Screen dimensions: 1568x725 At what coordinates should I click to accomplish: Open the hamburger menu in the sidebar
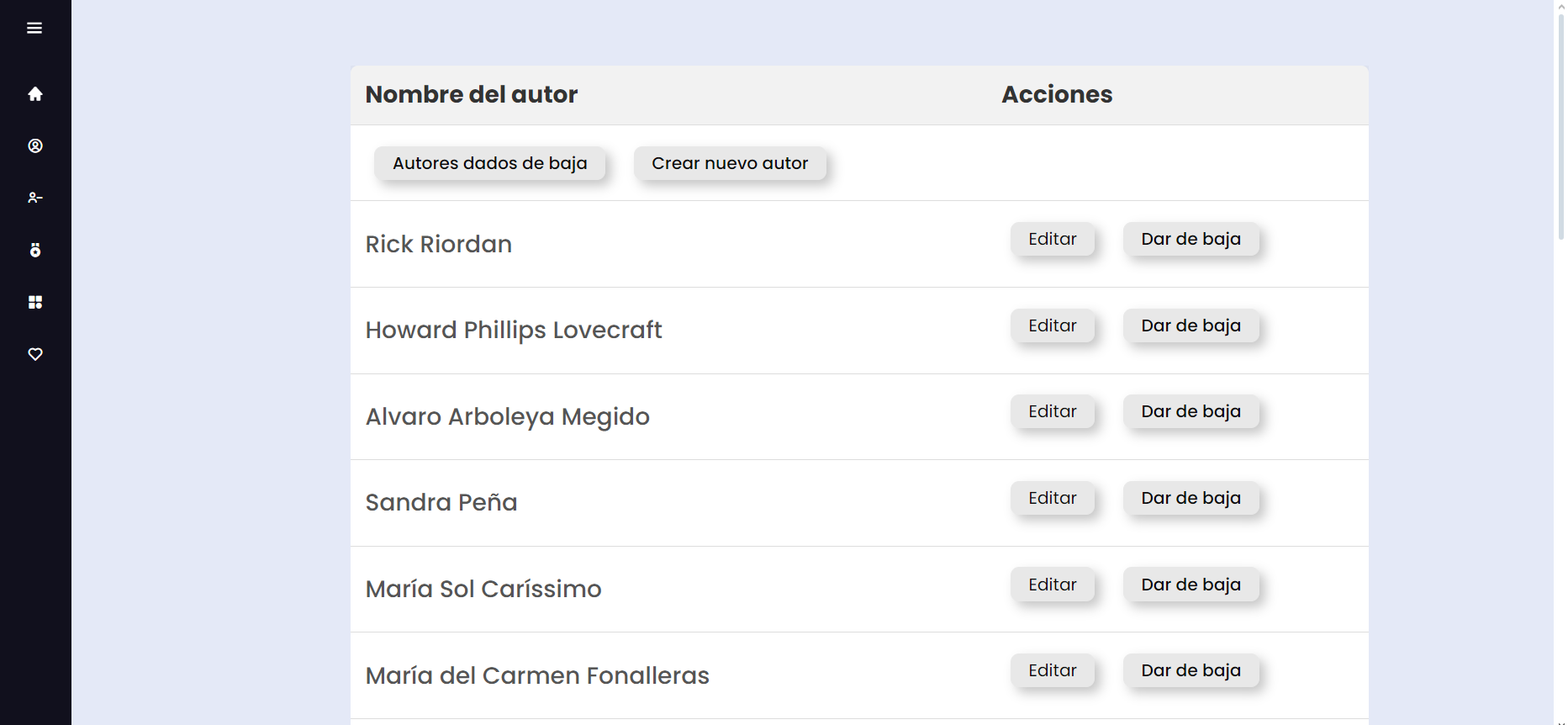(34, 29)
